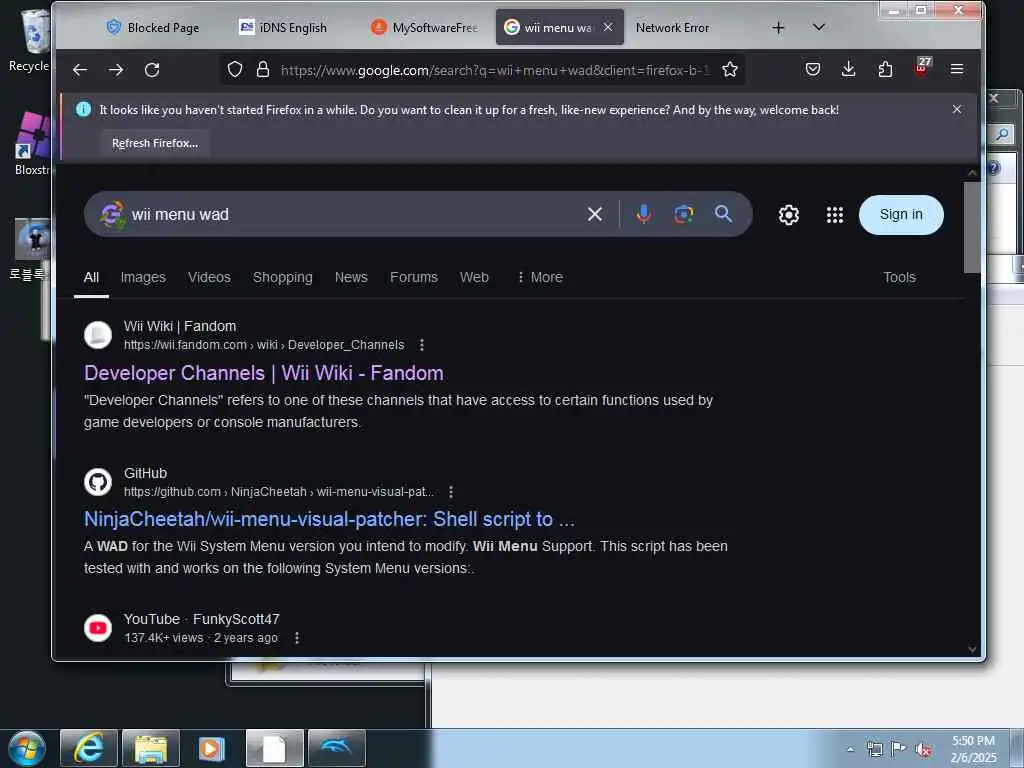Dismiss the Firefox refresh notification bar
Viewport: 1024px width, 768px height.
point(957,110)
